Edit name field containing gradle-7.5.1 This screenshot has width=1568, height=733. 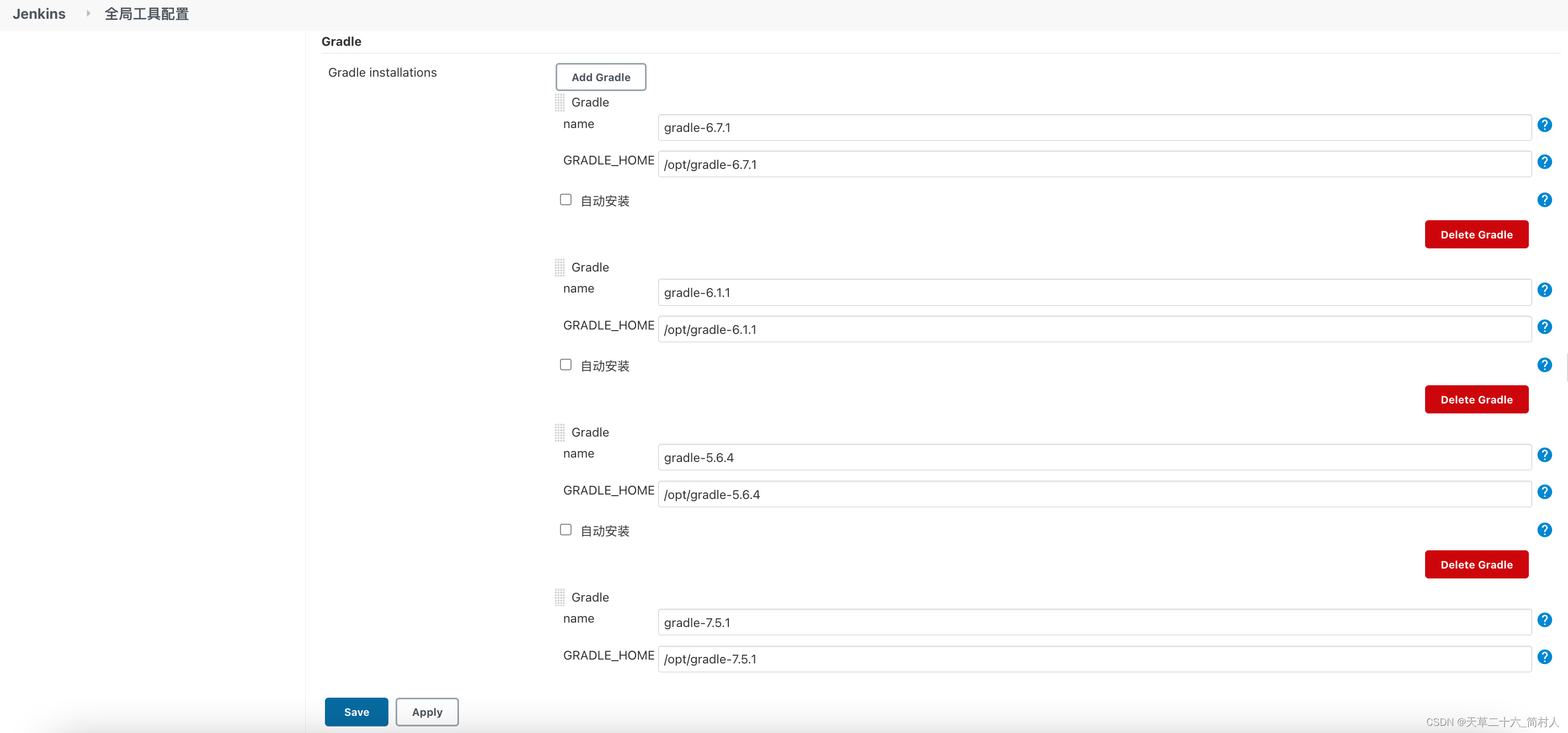pyautogui.click(x=1095, y=623)
